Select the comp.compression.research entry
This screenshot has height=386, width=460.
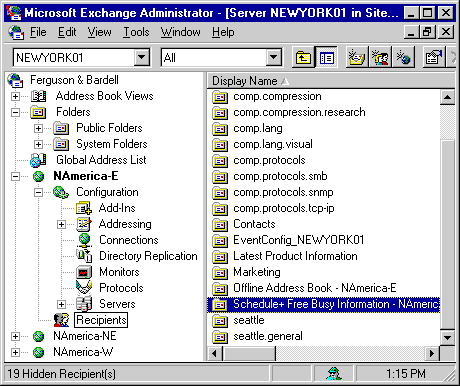coord(299,112)
